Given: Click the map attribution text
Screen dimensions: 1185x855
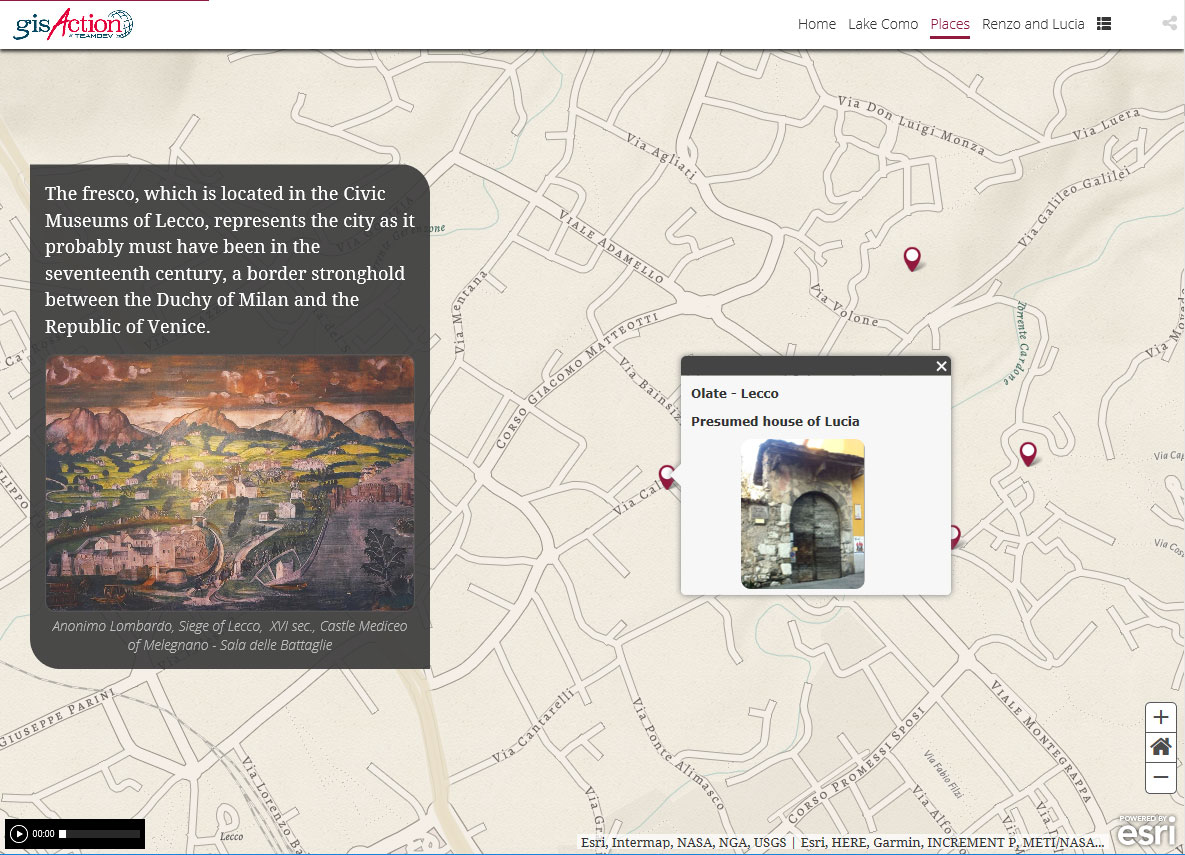Looking at the screenshot, I should [843, 842].
